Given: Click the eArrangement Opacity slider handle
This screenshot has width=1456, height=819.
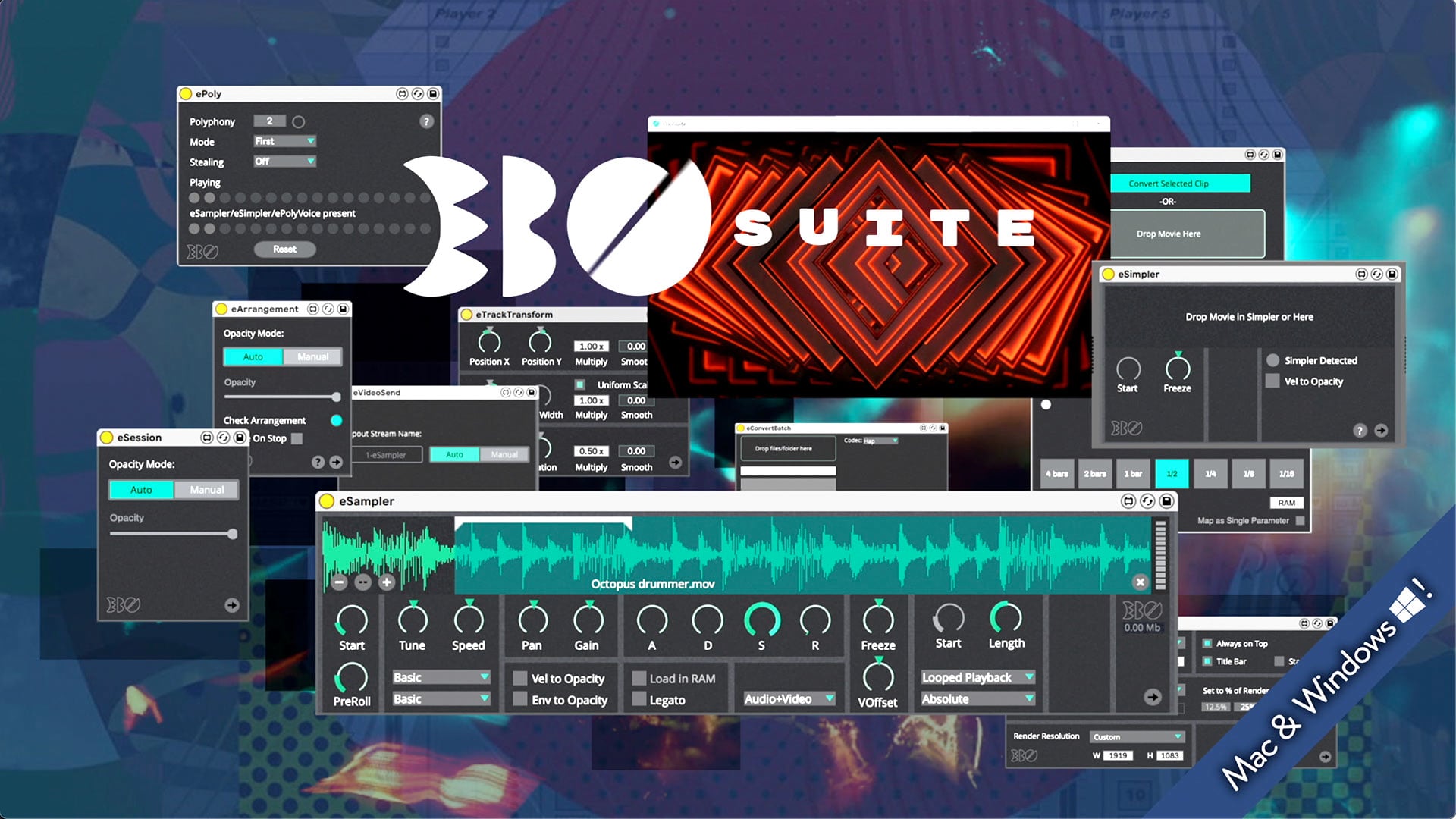Looking at the screenshot, I should pyautogui.click(x=336, y=397).
